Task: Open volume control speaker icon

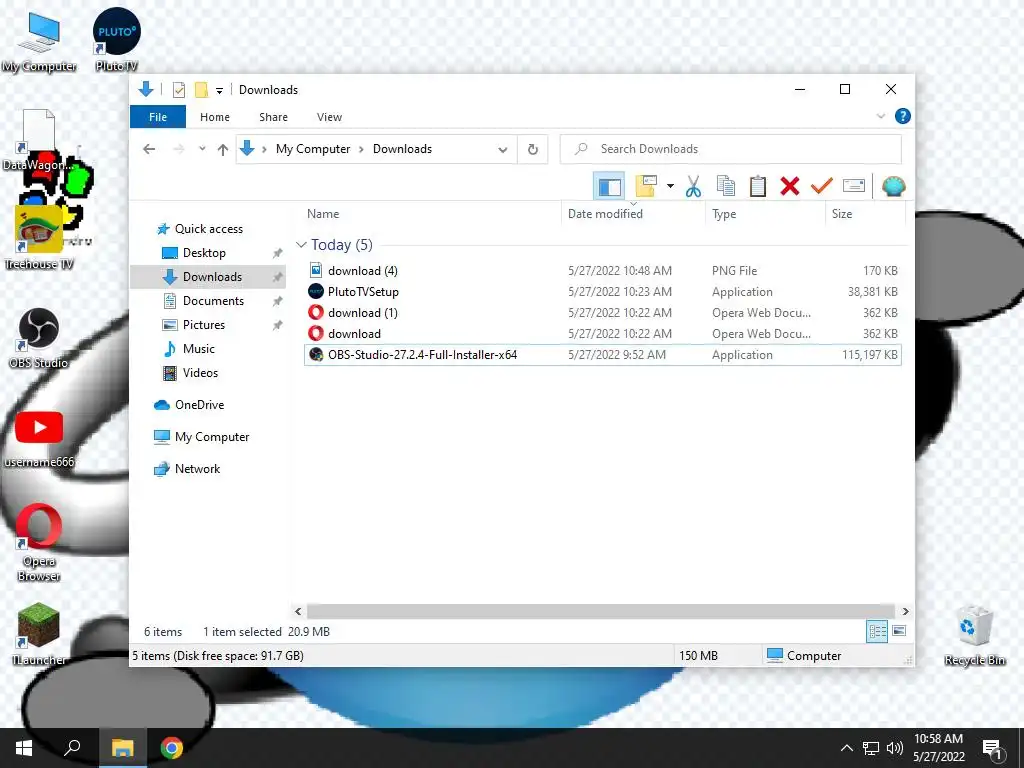Action: (895, 748)
